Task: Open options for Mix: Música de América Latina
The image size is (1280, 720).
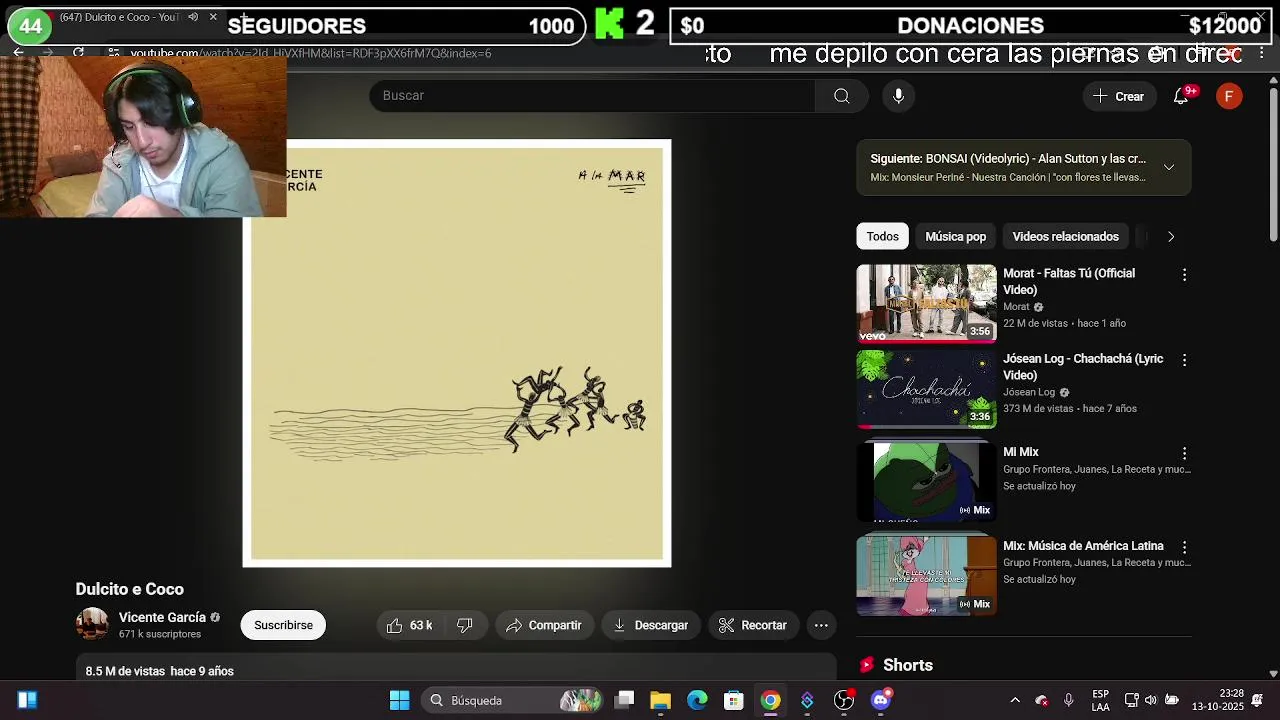Action: (x=1184, y=547)
